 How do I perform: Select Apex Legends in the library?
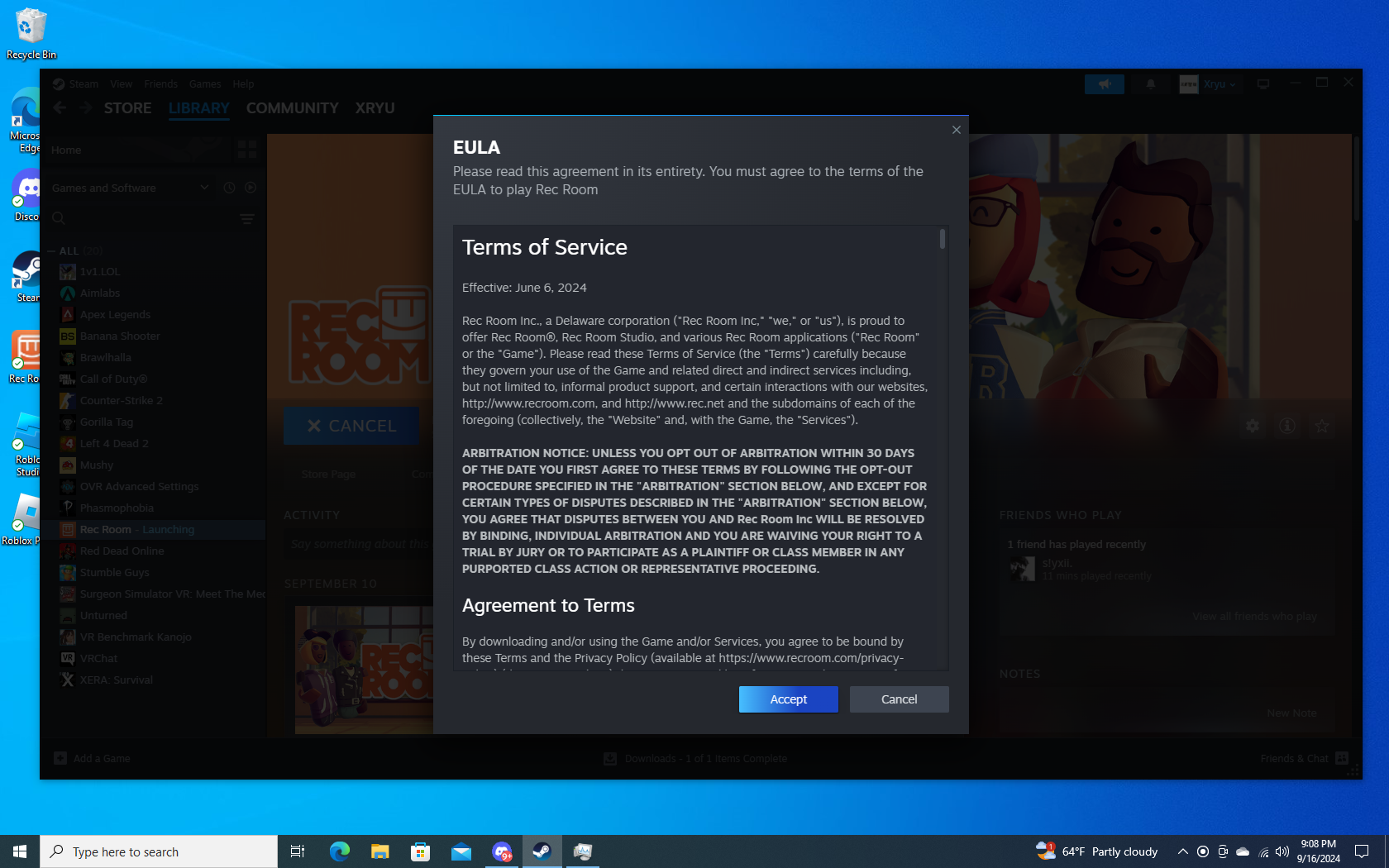115,315
